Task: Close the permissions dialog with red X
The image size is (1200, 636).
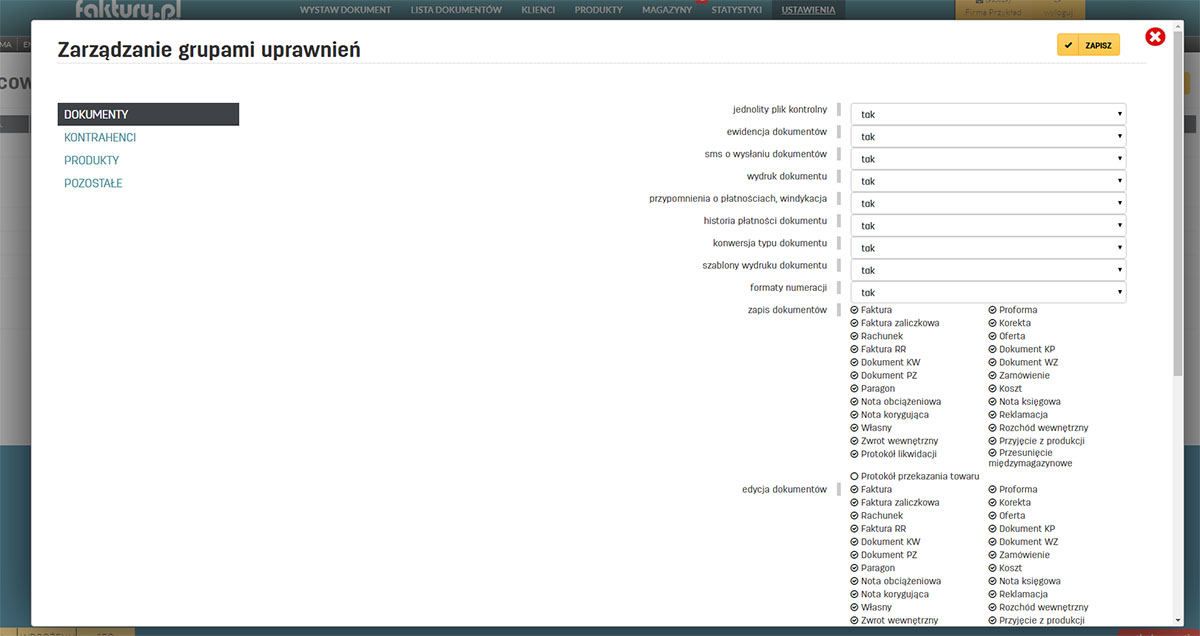Action: [1155, 38]
